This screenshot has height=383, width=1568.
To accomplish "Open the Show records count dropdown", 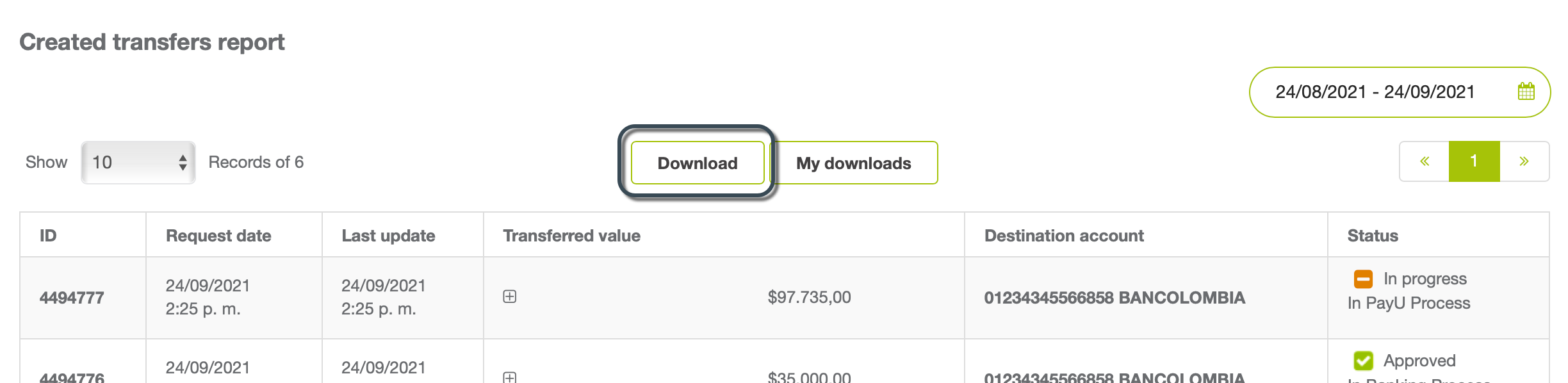I will coord(138,163).
